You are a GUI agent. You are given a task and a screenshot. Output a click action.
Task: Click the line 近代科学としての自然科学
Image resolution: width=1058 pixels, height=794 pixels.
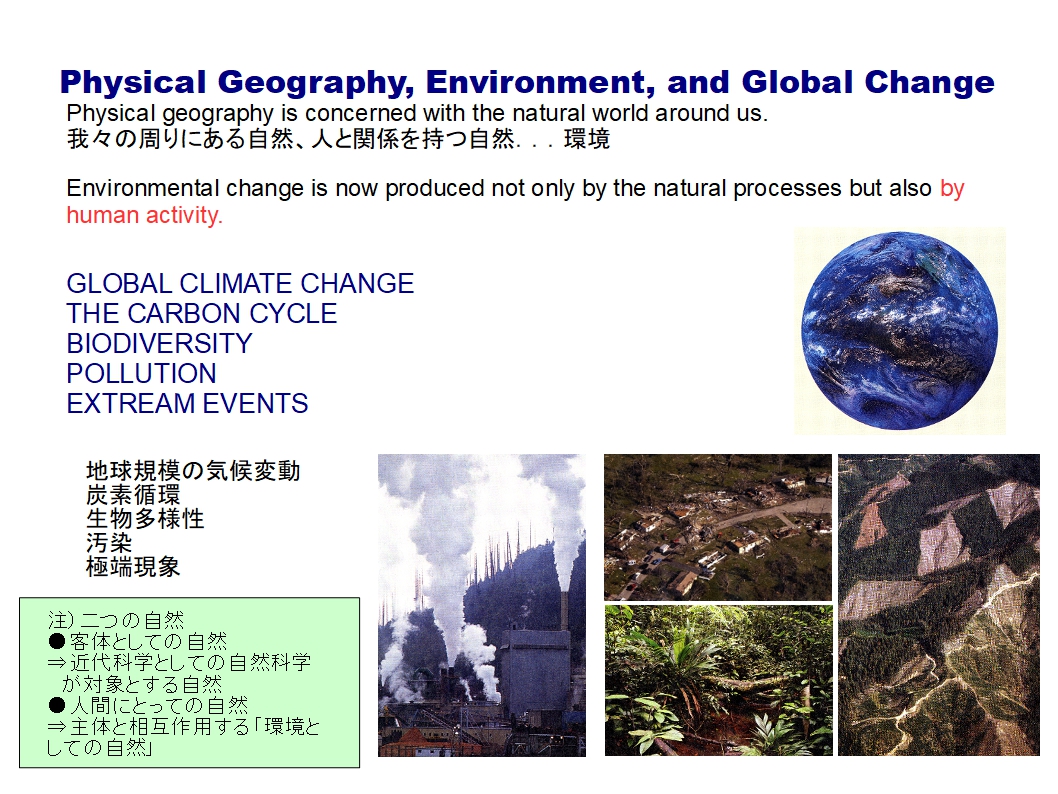point(179,662)
